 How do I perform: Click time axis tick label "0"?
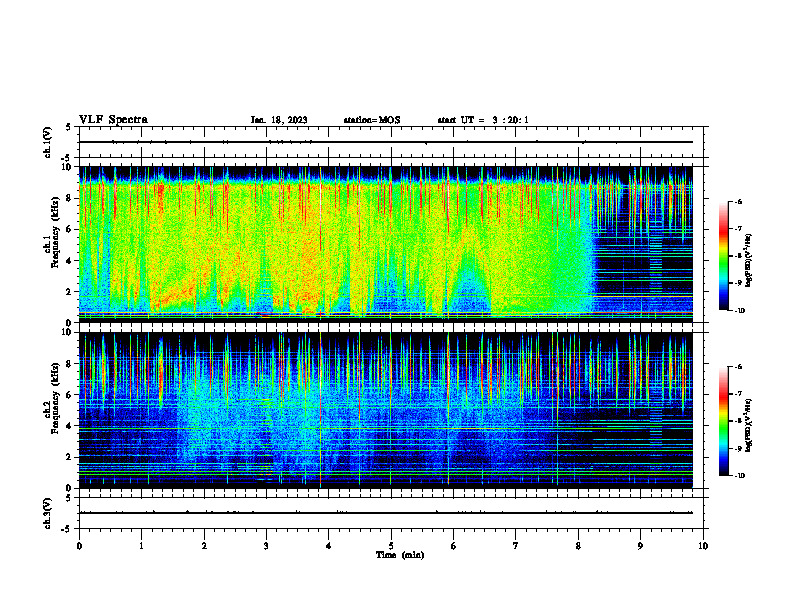click(x=79, y=546)
